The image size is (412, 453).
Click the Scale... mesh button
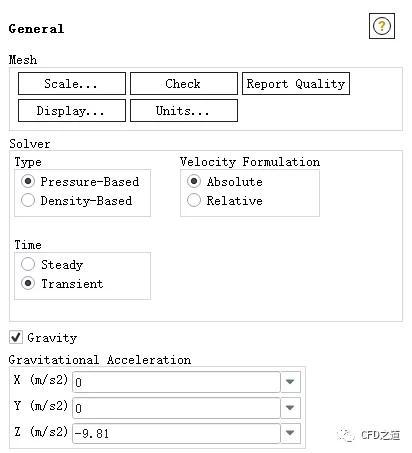click(72, 83)
